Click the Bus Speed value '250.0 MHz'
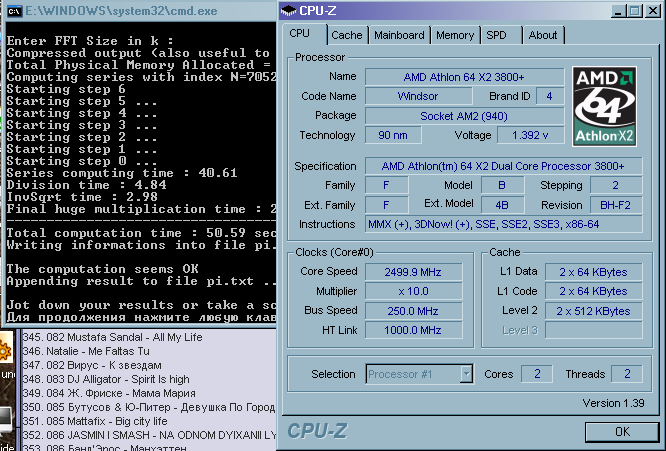The width and height of the screenshot is (666, 451). 413,311
